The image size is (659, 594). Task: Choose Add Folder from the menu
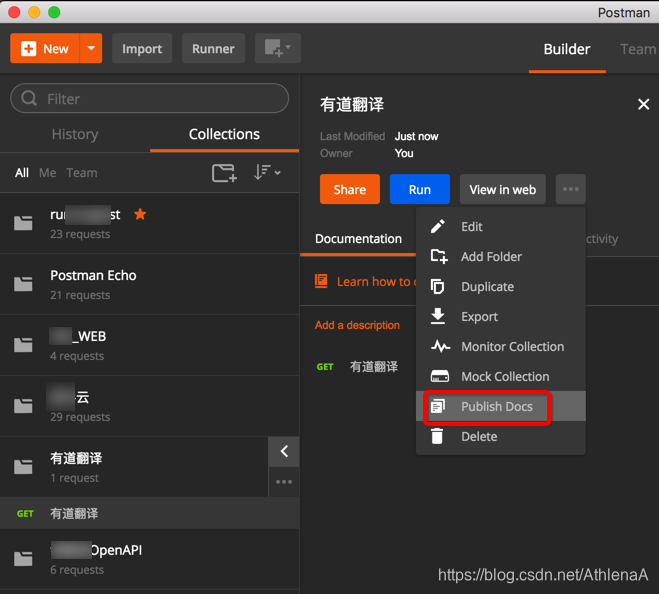501,256
